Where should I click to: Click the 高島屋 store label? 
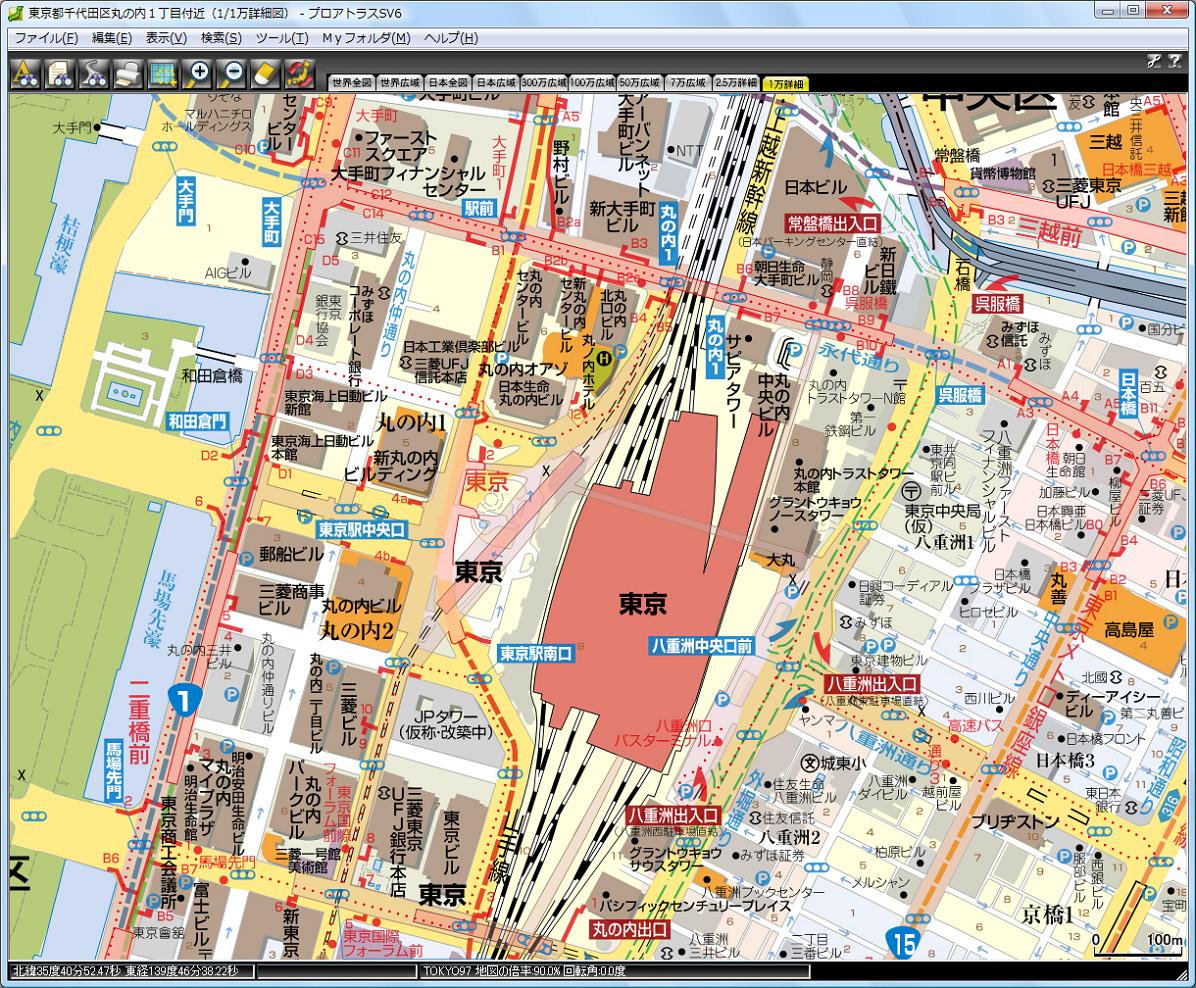click(x=1129, y=630)
